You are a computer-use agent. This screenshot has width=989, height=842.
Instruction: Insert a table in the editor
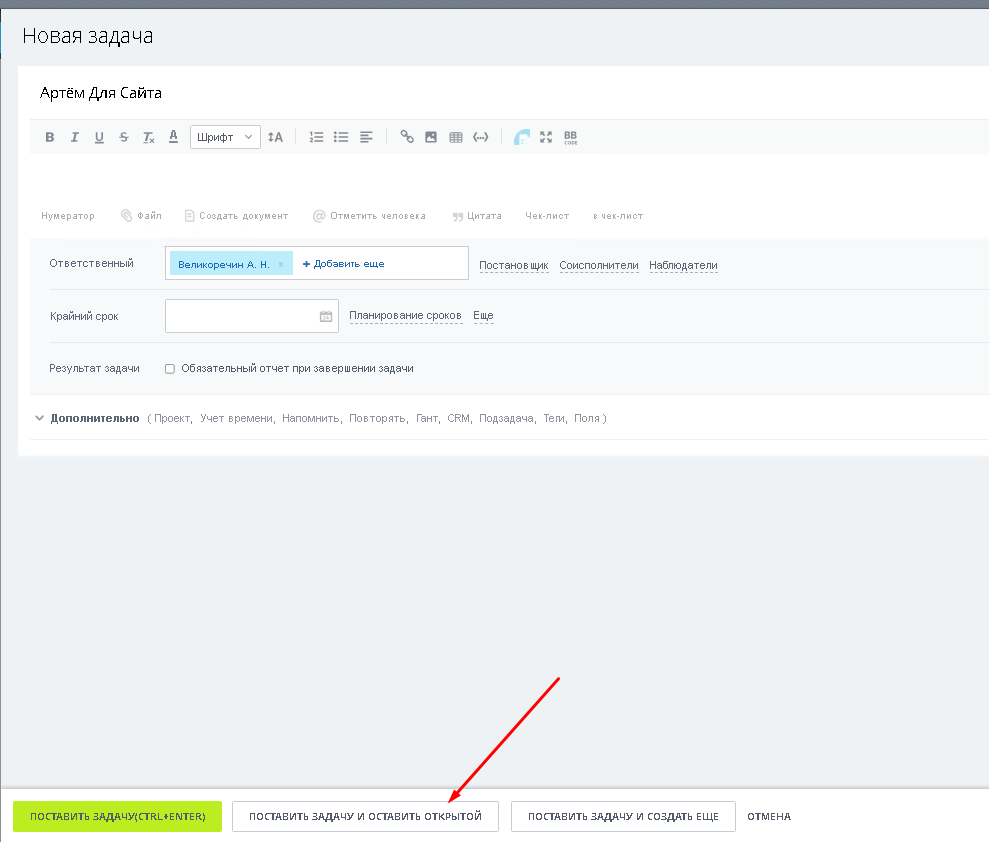pos(456,137)
